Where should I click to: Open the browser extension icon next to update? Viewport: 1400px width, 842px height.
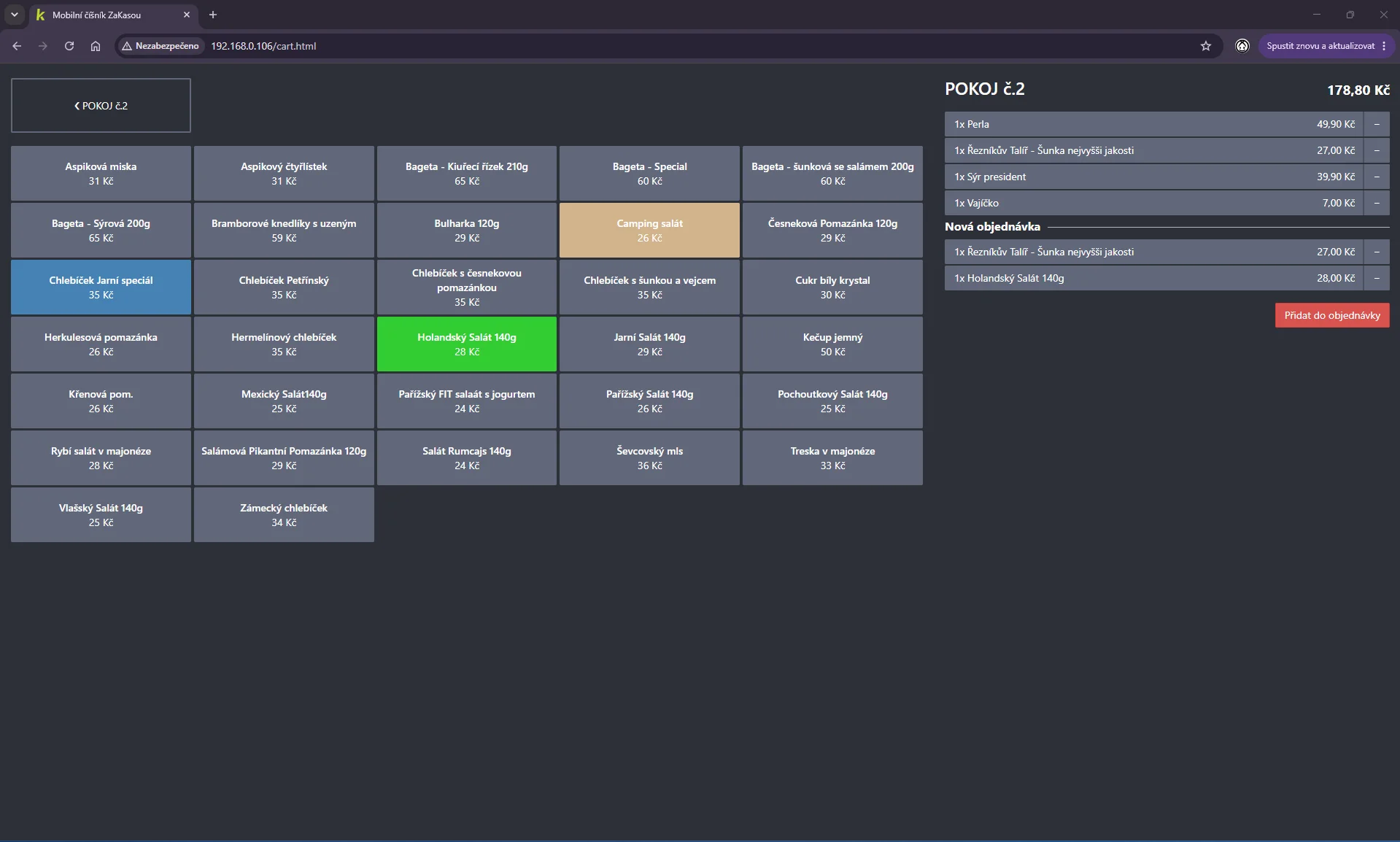1242,46
